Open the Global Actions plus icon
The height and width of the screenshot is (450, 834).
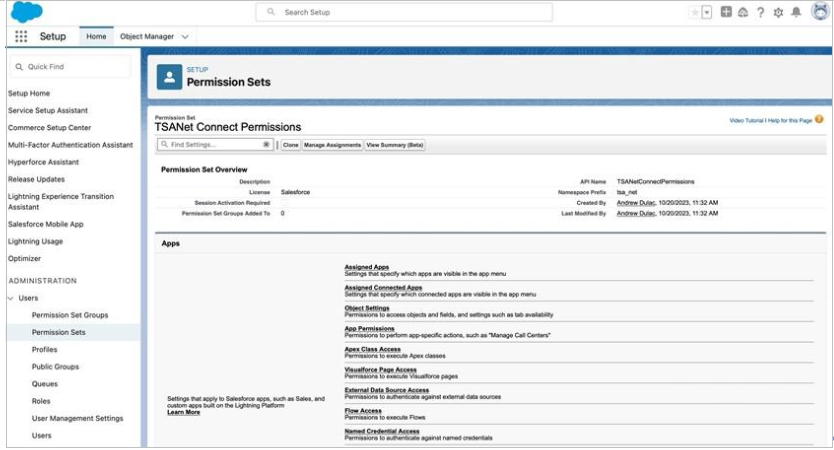(726, 12)
